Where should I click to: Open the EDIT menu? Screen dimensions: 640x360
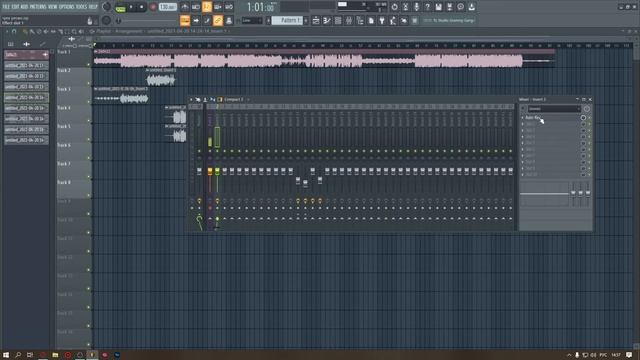pos(15,7)
